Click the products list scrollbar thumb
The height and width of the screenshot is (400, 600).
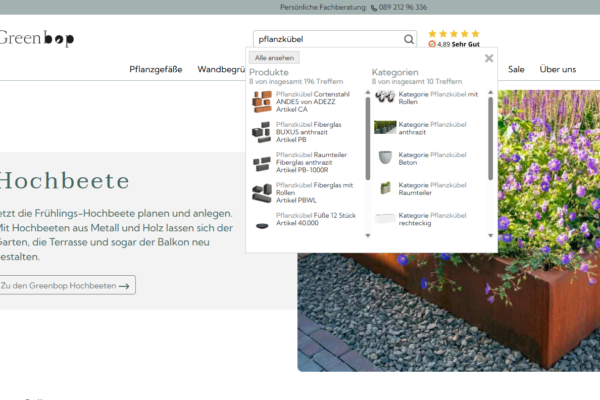click(368, 138)
